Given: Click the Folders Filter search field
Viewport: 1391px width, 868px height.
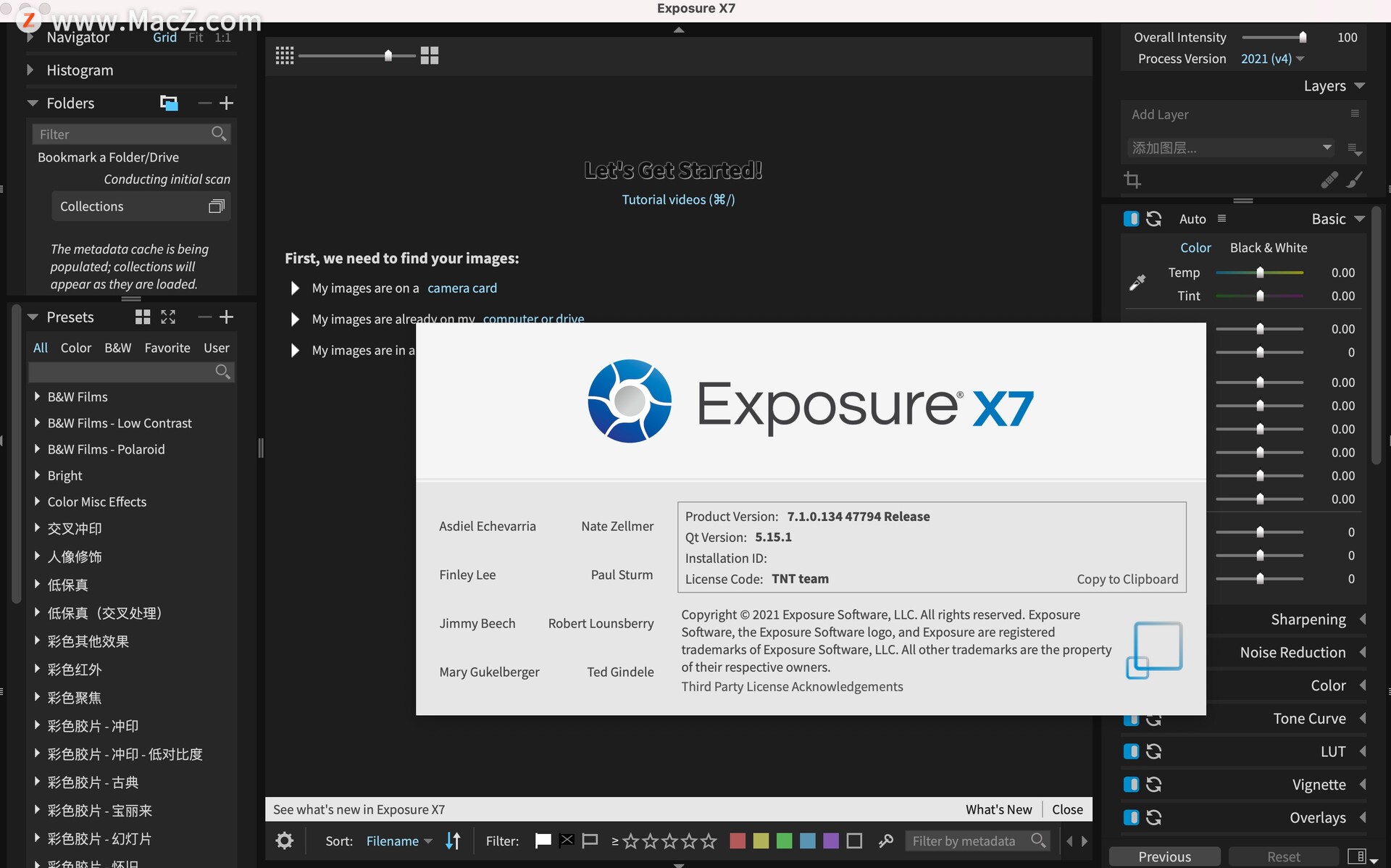Looking at the screenshot, I should click(130, 134).
